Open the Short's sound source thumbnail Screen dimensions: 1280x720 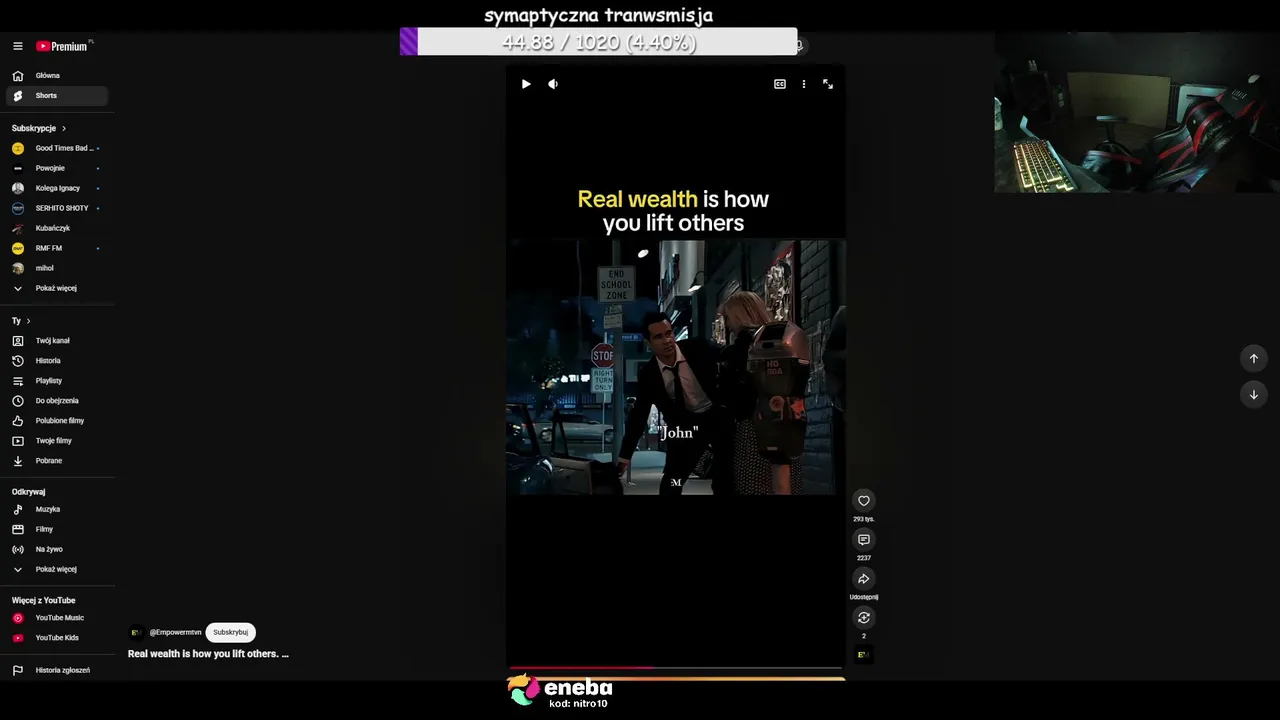[x=863, y=655]
